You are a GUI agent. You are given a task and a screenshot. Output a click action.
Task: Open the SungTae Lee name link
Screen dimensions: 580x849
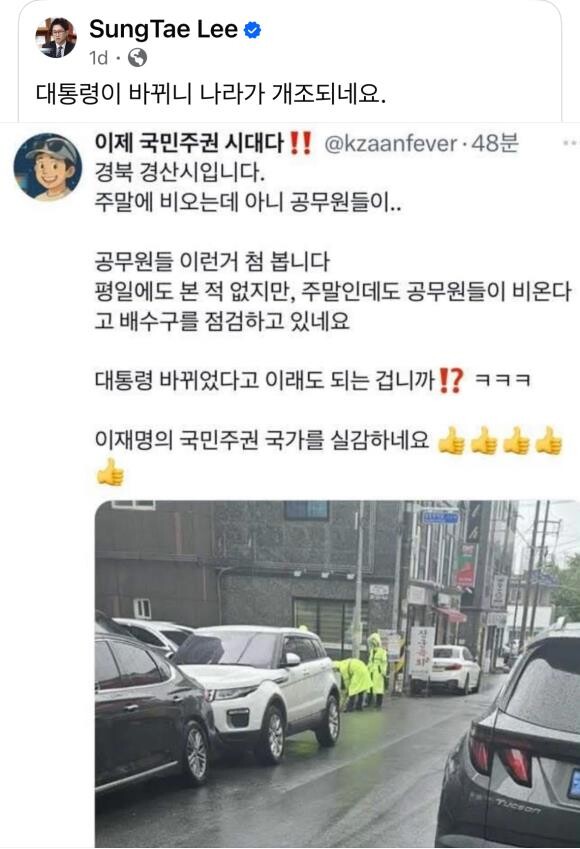coord(163,29)
